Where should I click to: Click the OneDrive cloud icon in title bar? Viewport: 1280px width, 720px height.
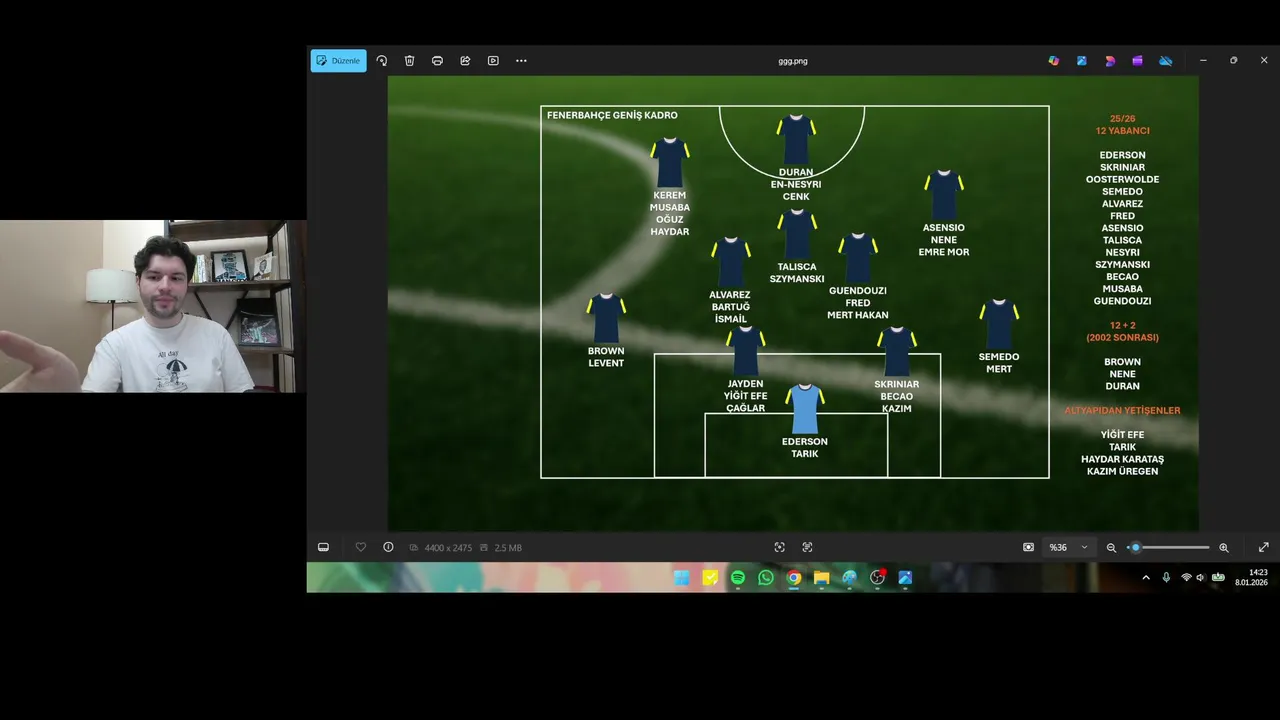[1165, 61]
